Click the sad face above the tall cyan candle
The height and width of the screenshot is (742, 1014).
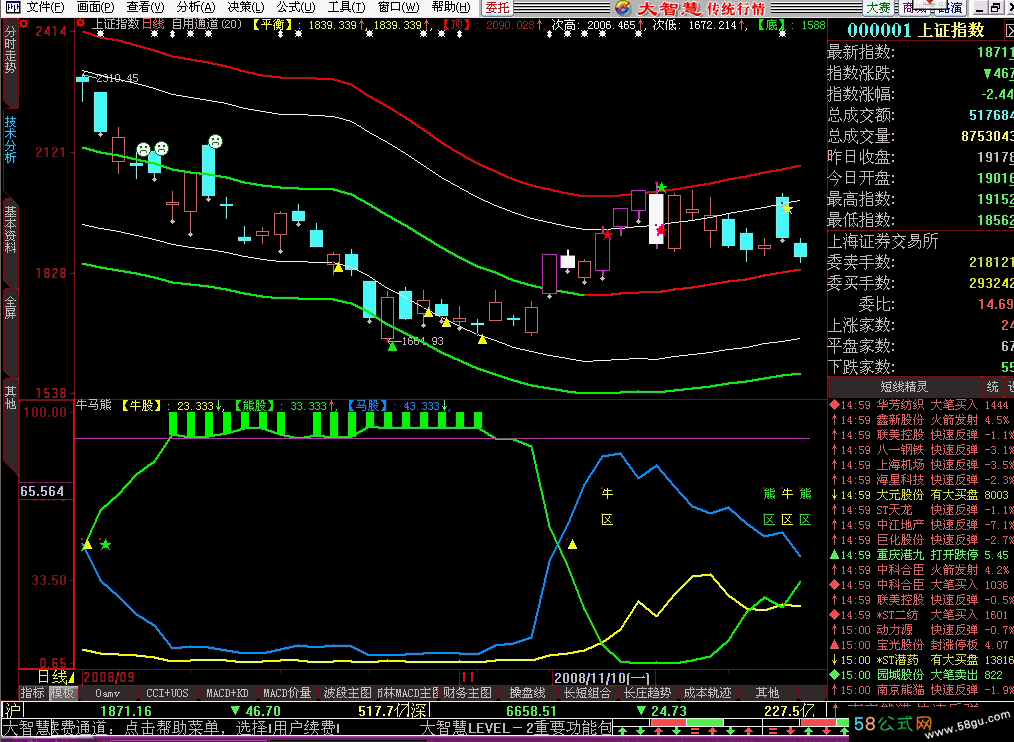(215, 141)
